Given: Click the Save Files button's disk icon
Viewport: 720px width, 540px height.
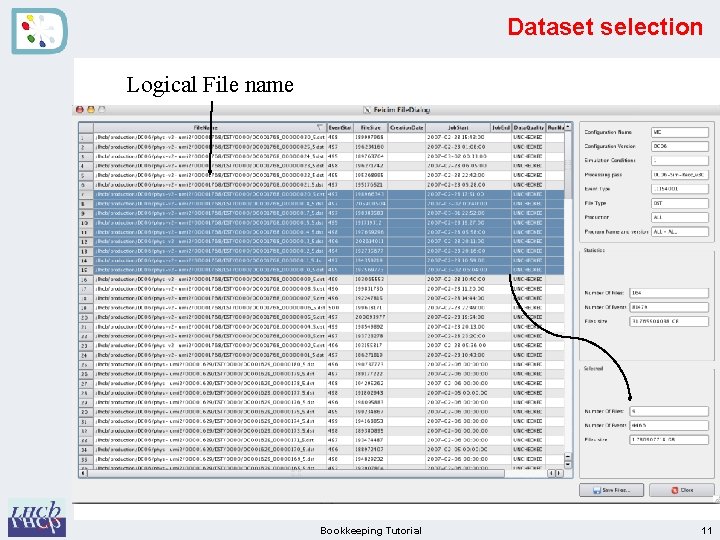Looking at the screenshot, I should pyautogui.click(x=596, y=490).
